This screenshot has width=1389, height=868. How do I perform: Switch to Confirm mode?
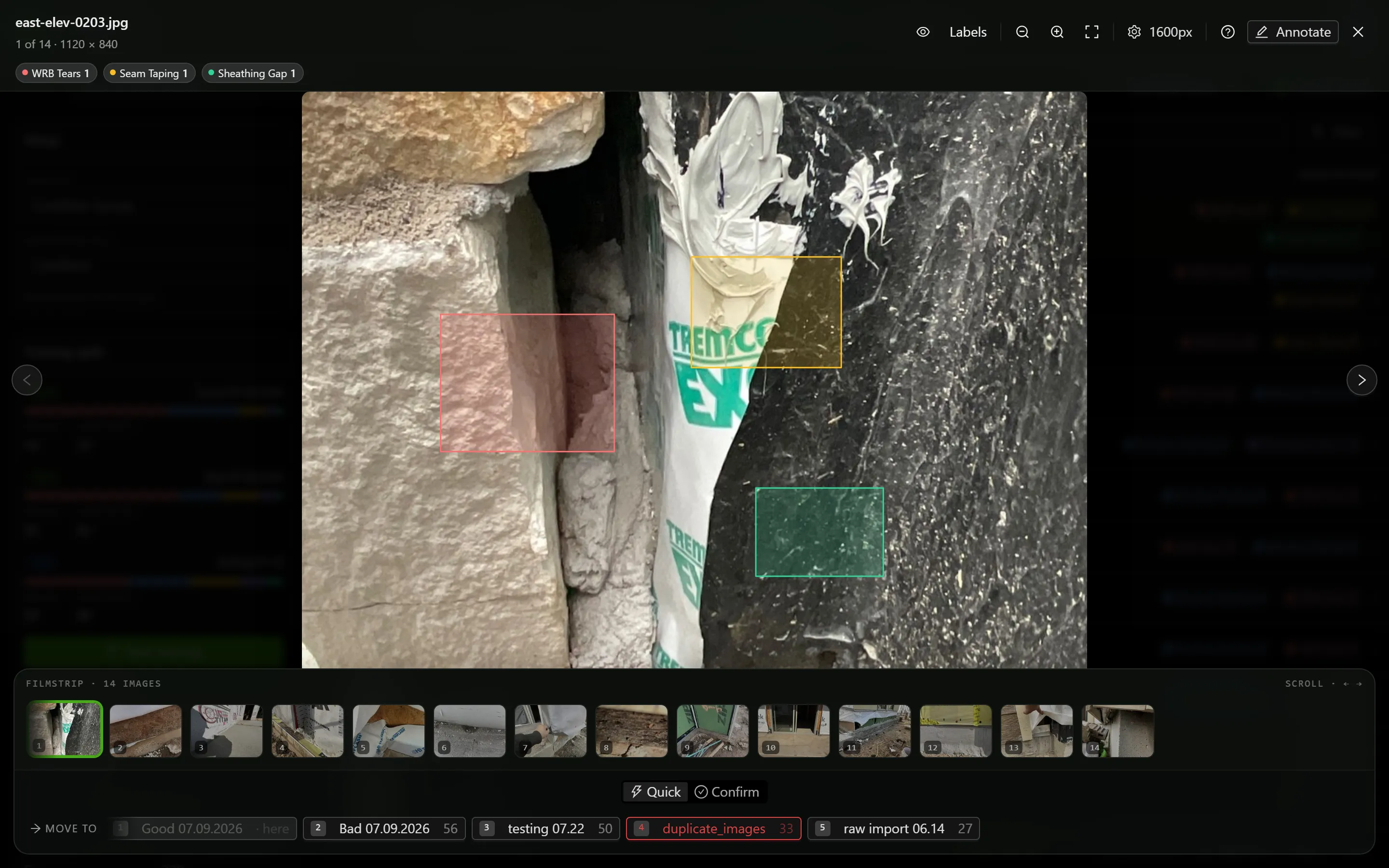(727, 792)
